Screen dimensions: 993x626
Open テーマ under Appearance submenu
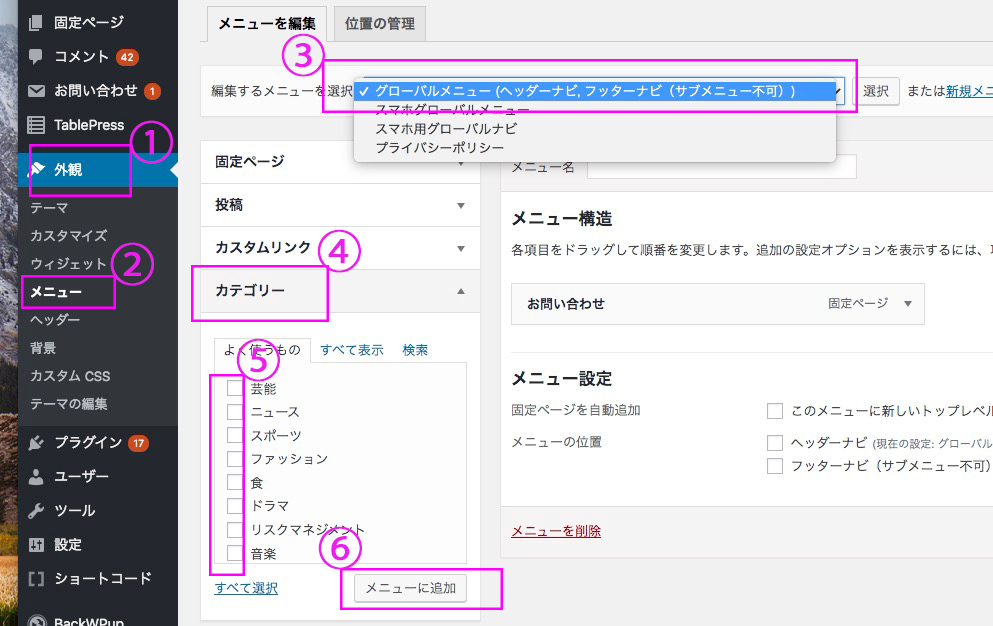click(49, 208)
